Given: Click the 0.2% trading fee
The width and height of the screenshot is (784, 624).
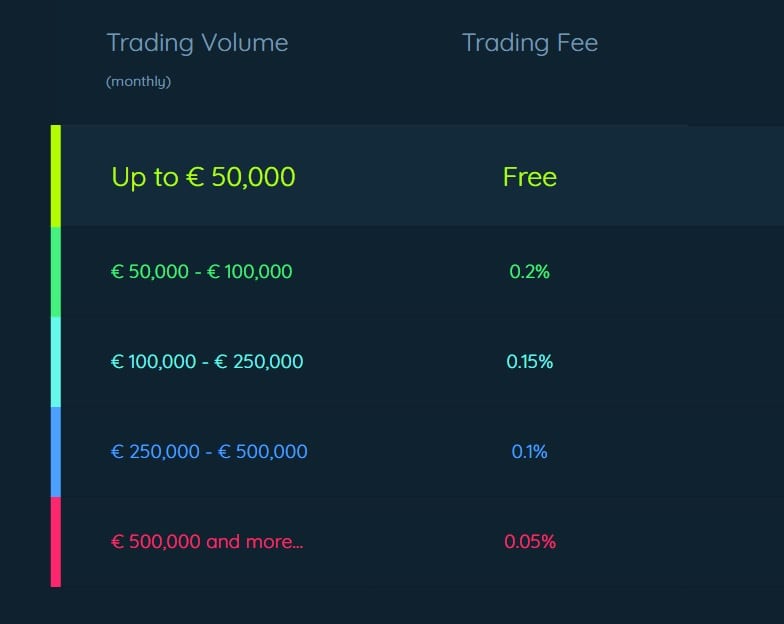Looking at the screenshot, I should pos(530,271).
